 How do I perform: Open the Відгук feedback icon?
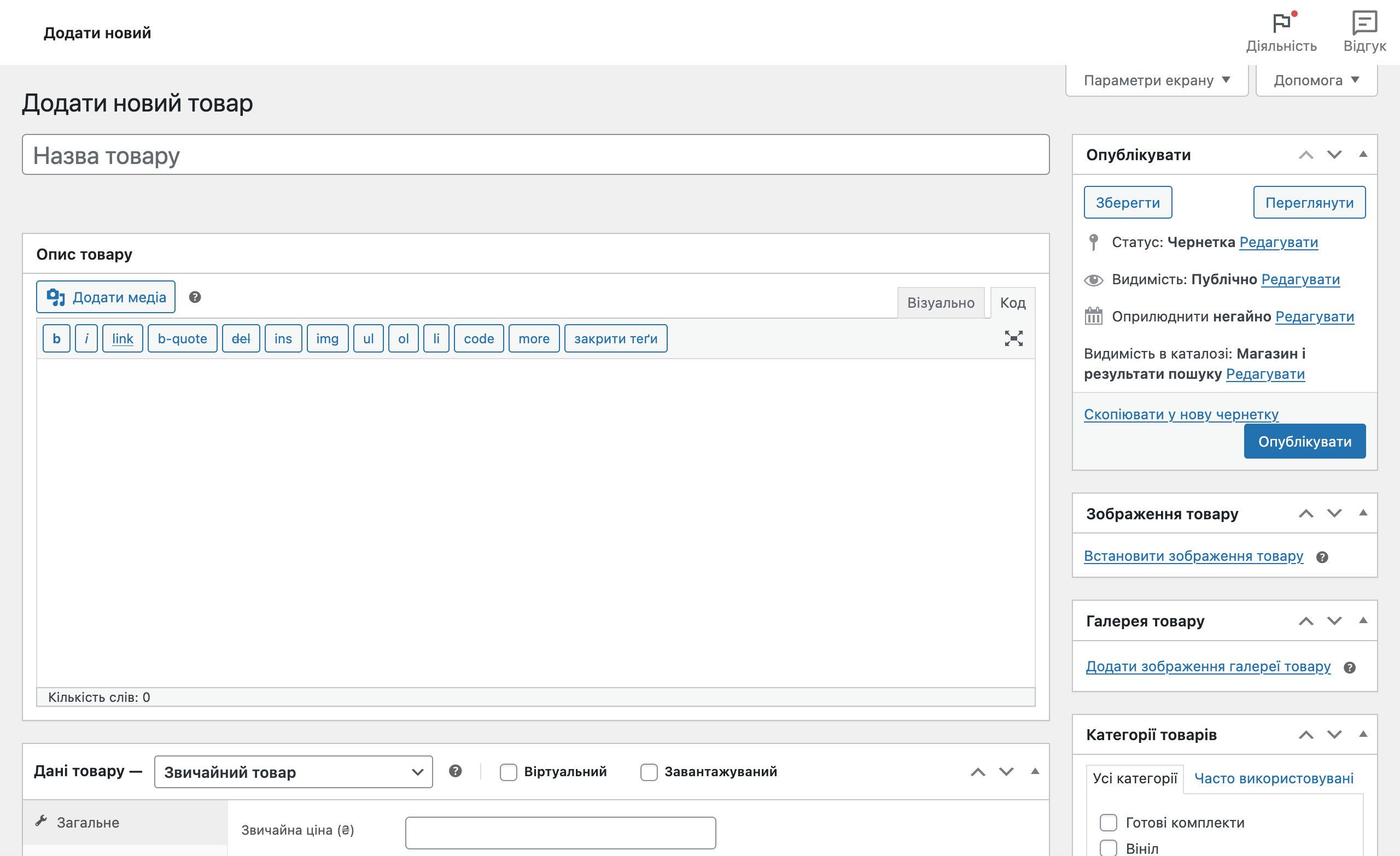1364,24
